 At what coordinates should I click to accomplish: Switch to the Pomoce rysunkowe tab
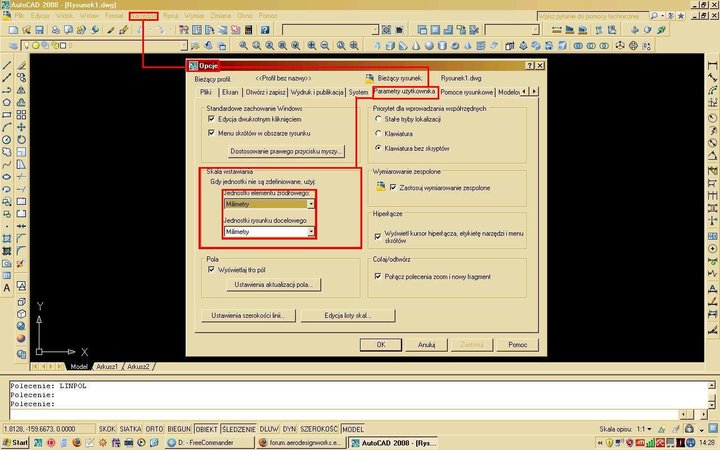(x=467, y=92)
